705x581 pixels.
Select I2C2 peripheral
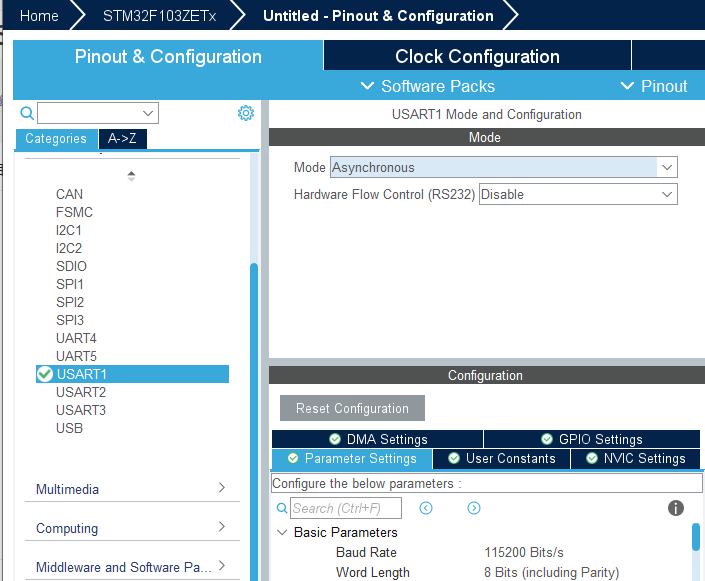click(69, 248)
